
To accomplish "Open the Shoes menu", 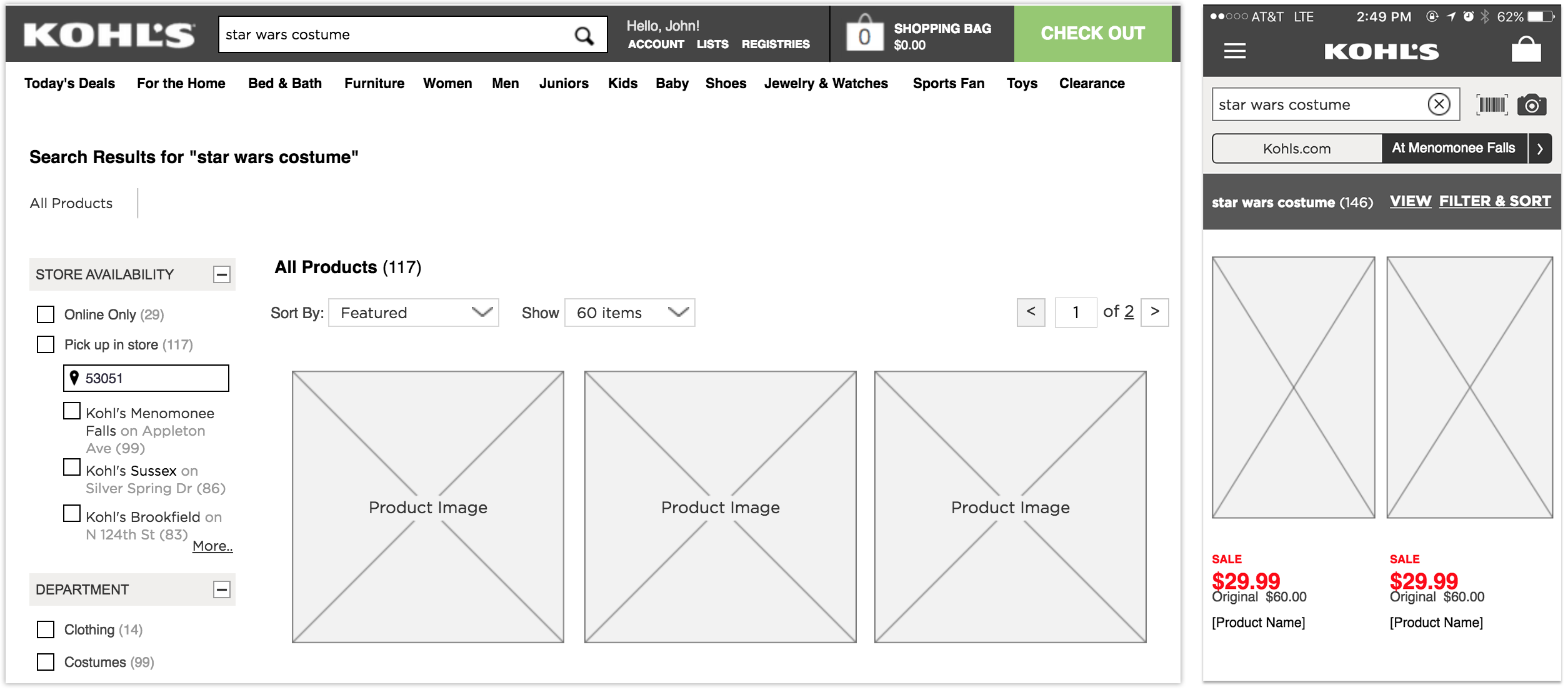I will click(726, 83).
